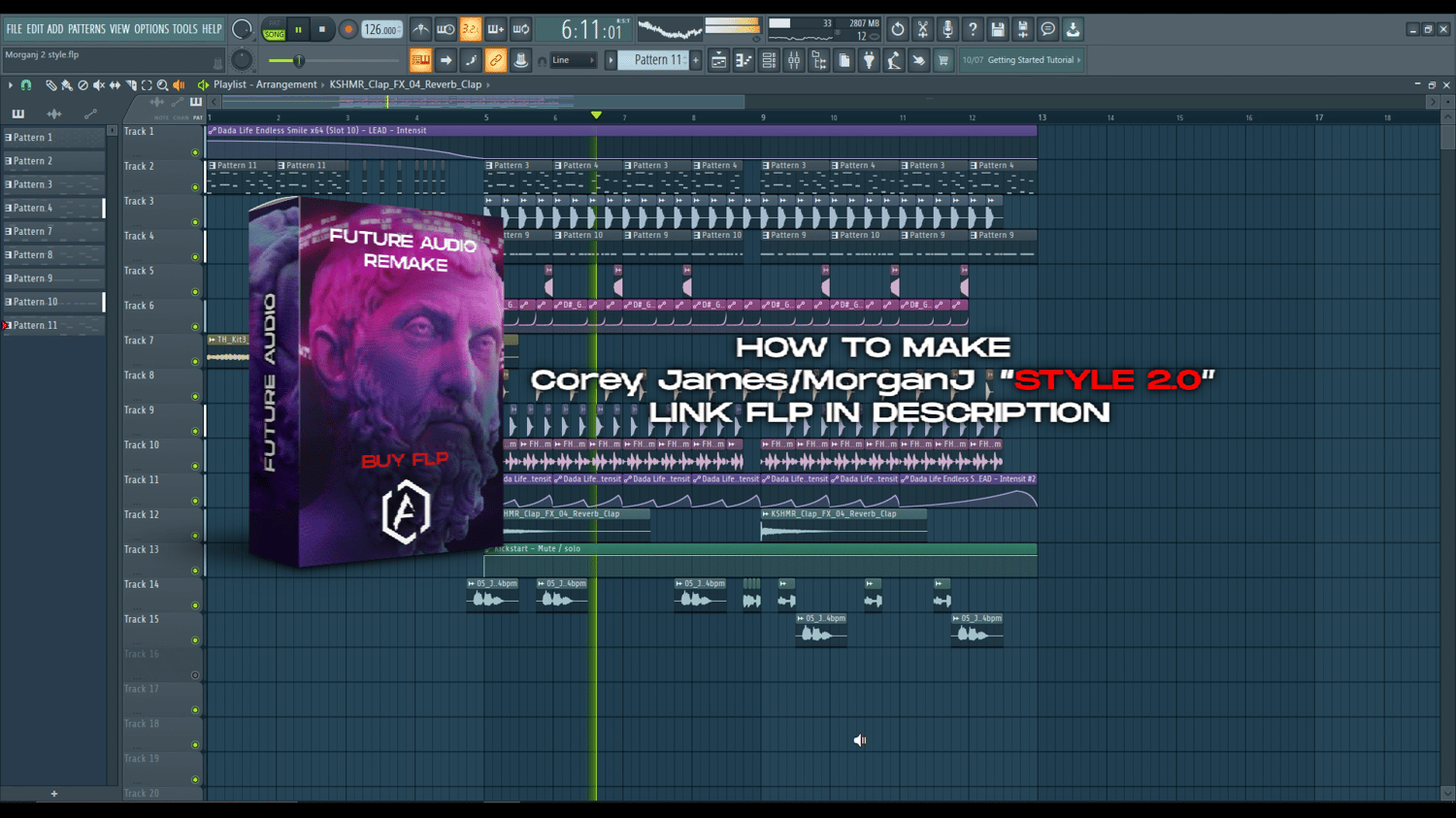The height and width of the screenshot is (818, 1456).
Task: Select the Slice tool in playlist
Action: point(131,85)
